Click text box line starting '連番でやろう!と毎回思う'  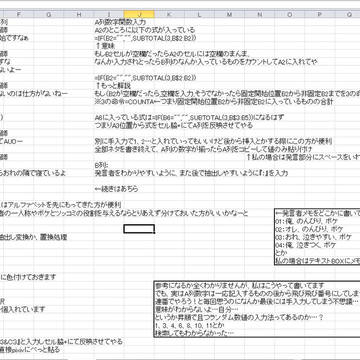pyautogui.click(x=257, y=302)
